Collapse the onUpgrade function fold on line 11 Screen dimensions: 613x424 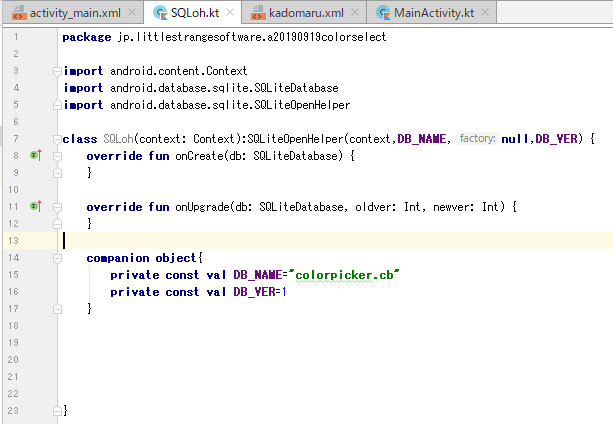click(x=57, y=207)
